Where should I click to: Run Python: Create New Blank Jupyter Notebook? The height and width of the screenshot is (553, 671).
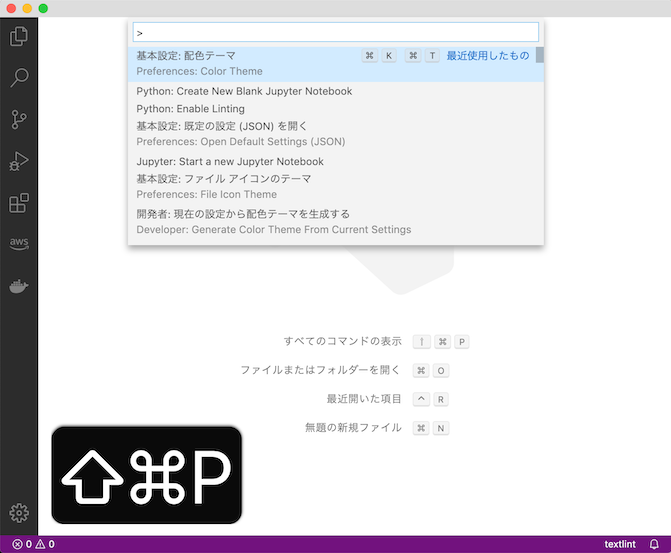click(x=336, y=91)
